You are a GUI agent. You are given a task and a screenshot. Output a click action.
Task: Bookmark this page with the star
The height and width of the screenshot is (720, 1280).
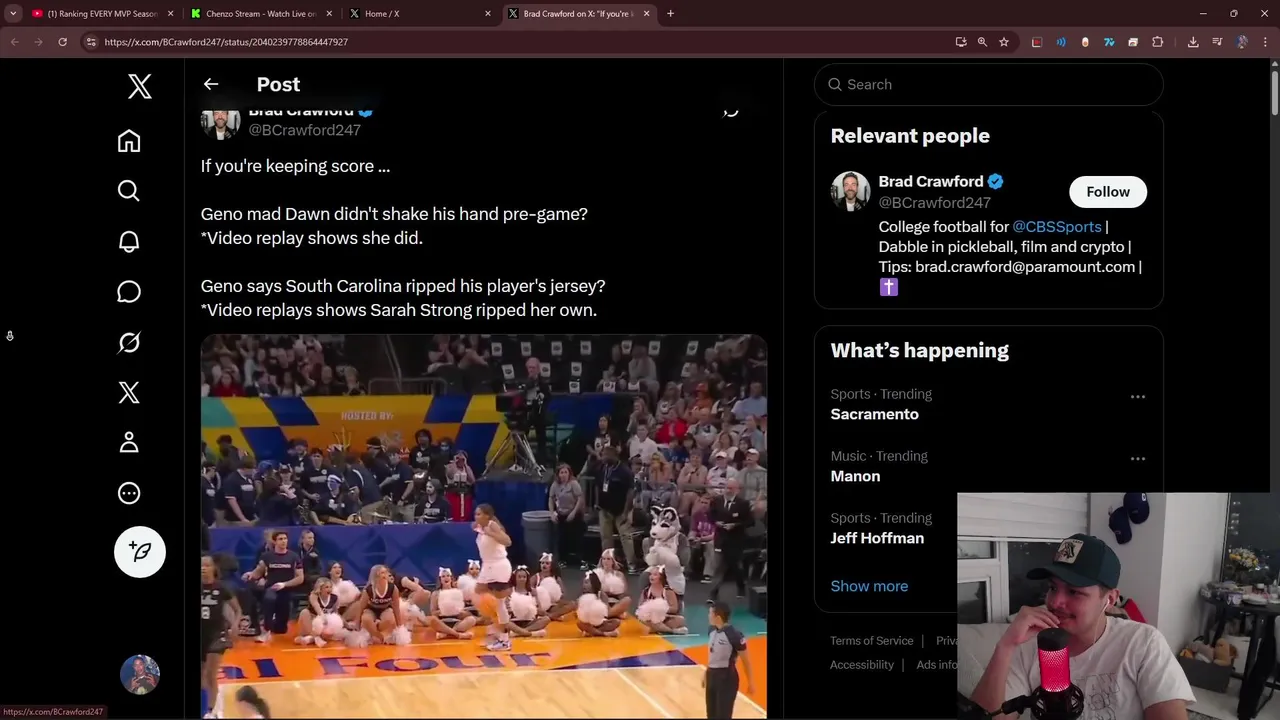1004,42
